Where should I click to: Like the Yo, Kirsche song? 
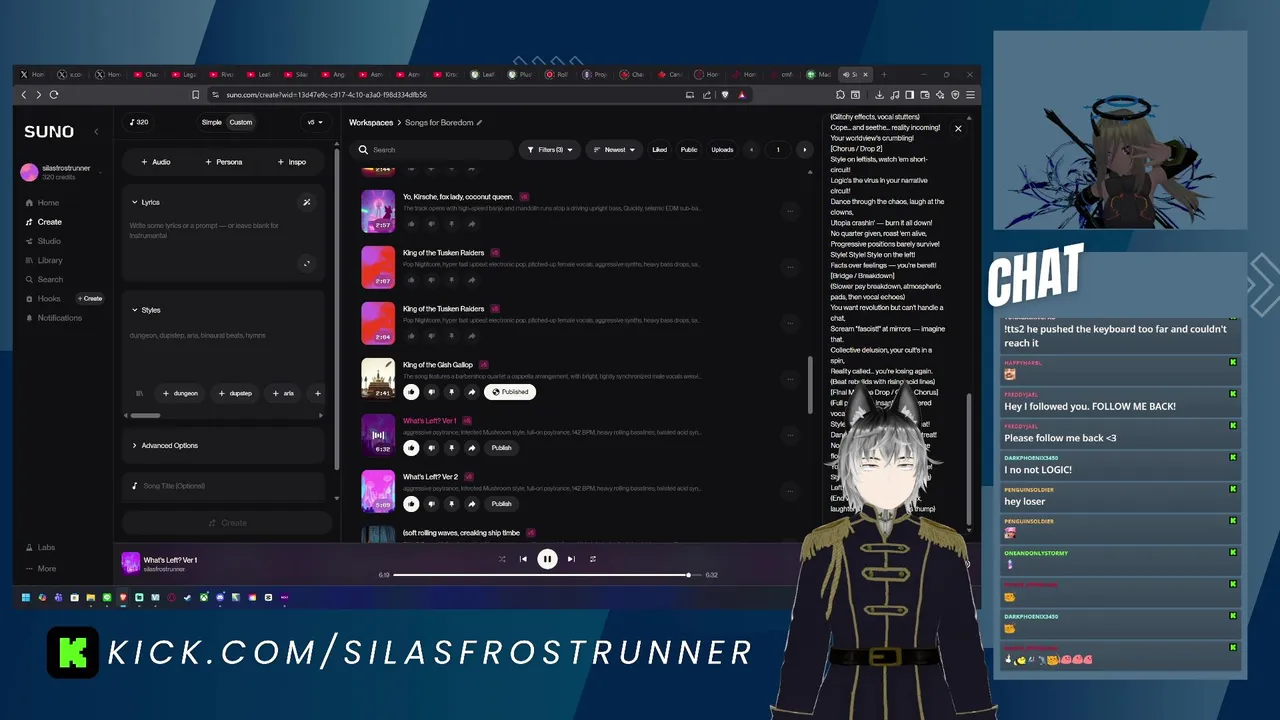coord(411,224)
